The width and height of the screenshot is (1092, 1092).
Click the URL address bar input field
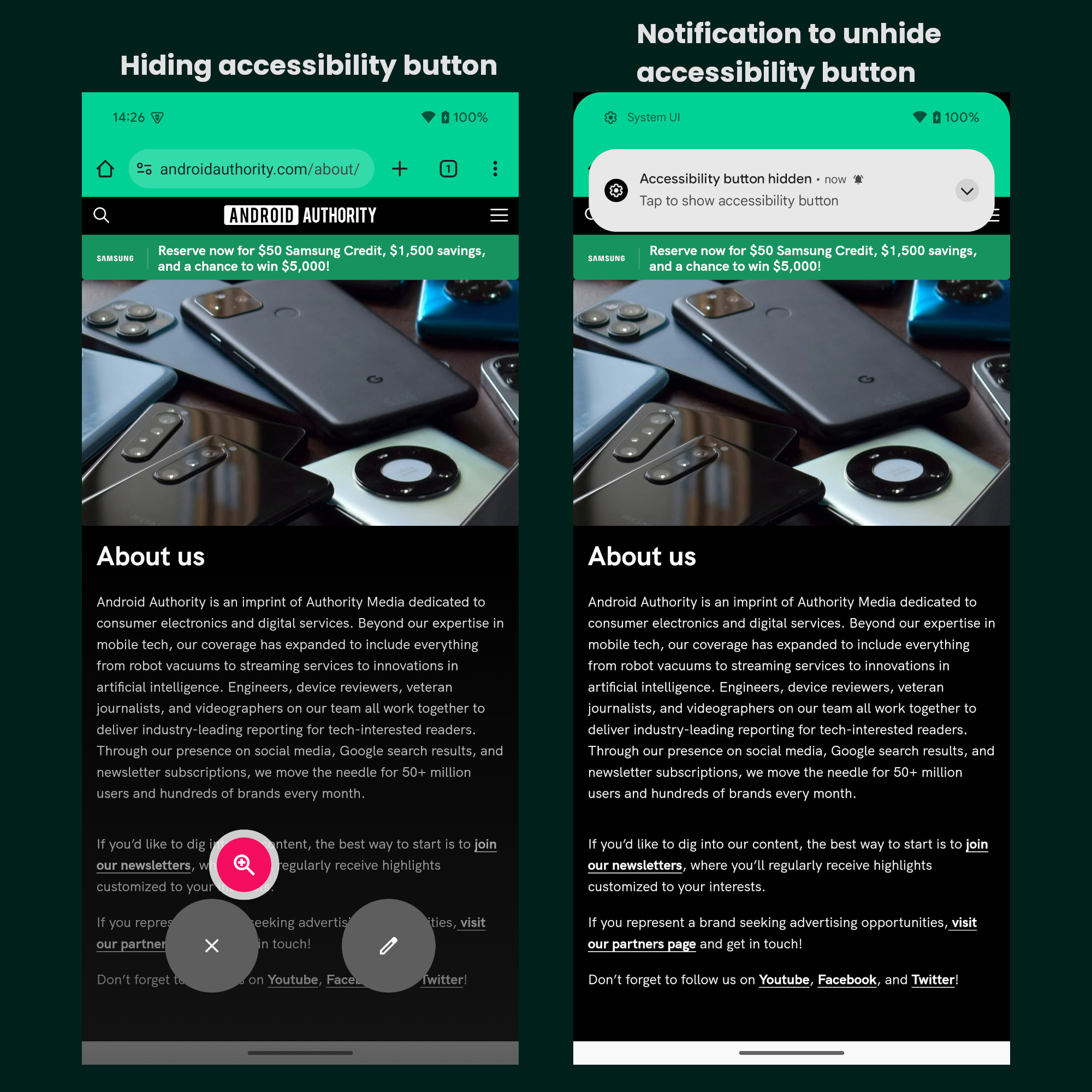click(254, 168)
